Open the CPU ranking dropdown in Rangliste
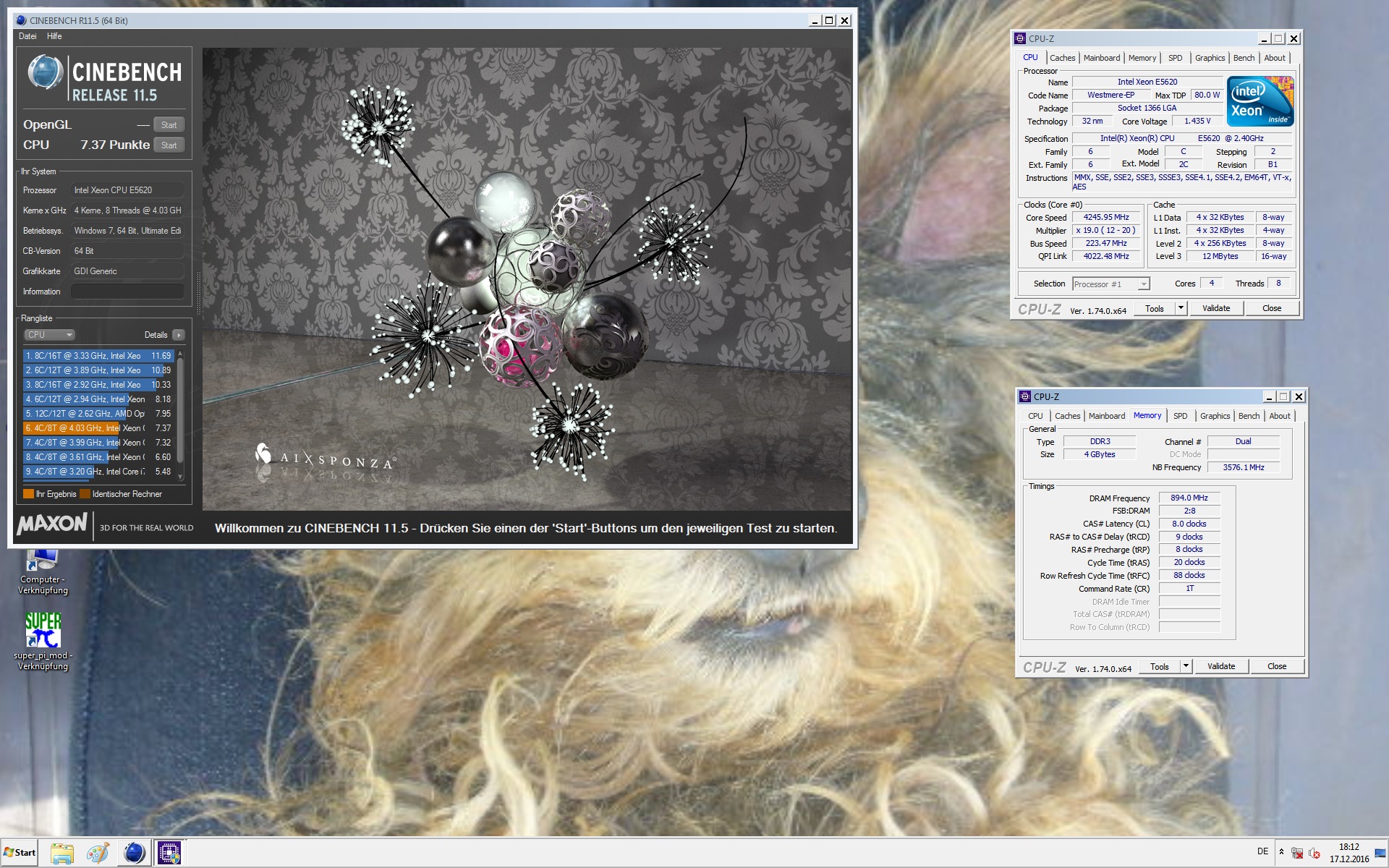1389x868 pixels. tap(49, 335)
